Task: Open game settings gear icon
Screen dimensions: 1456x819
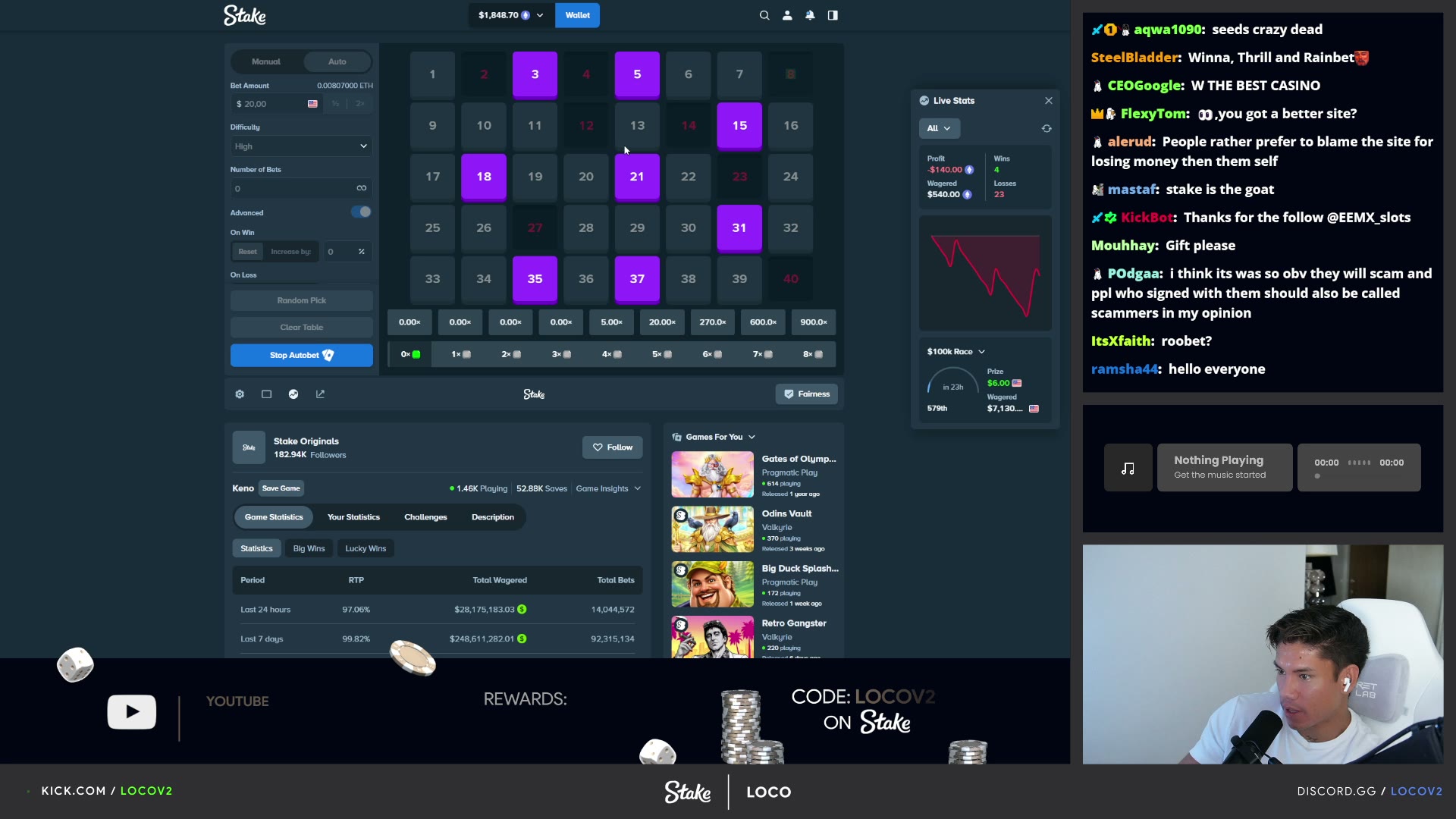Action: pyautogui.click(x=240, y=394)
